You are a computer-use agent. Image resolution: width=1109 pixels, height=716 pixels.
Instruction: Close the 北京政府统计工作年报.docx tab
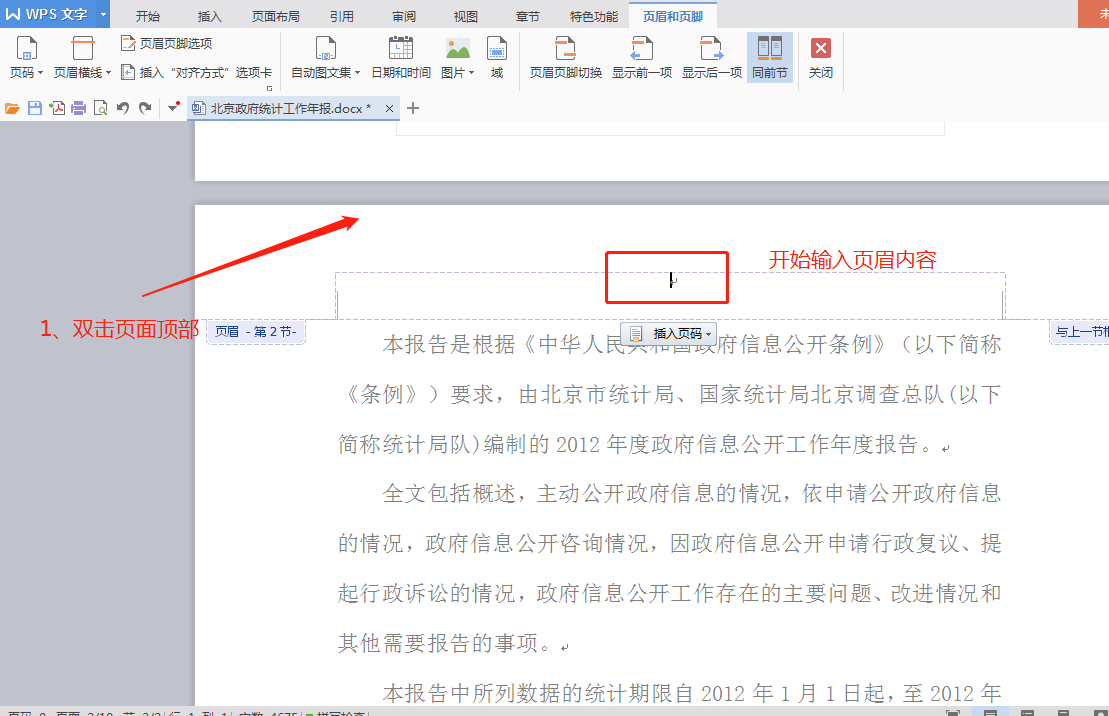click(x=389, y=108)
